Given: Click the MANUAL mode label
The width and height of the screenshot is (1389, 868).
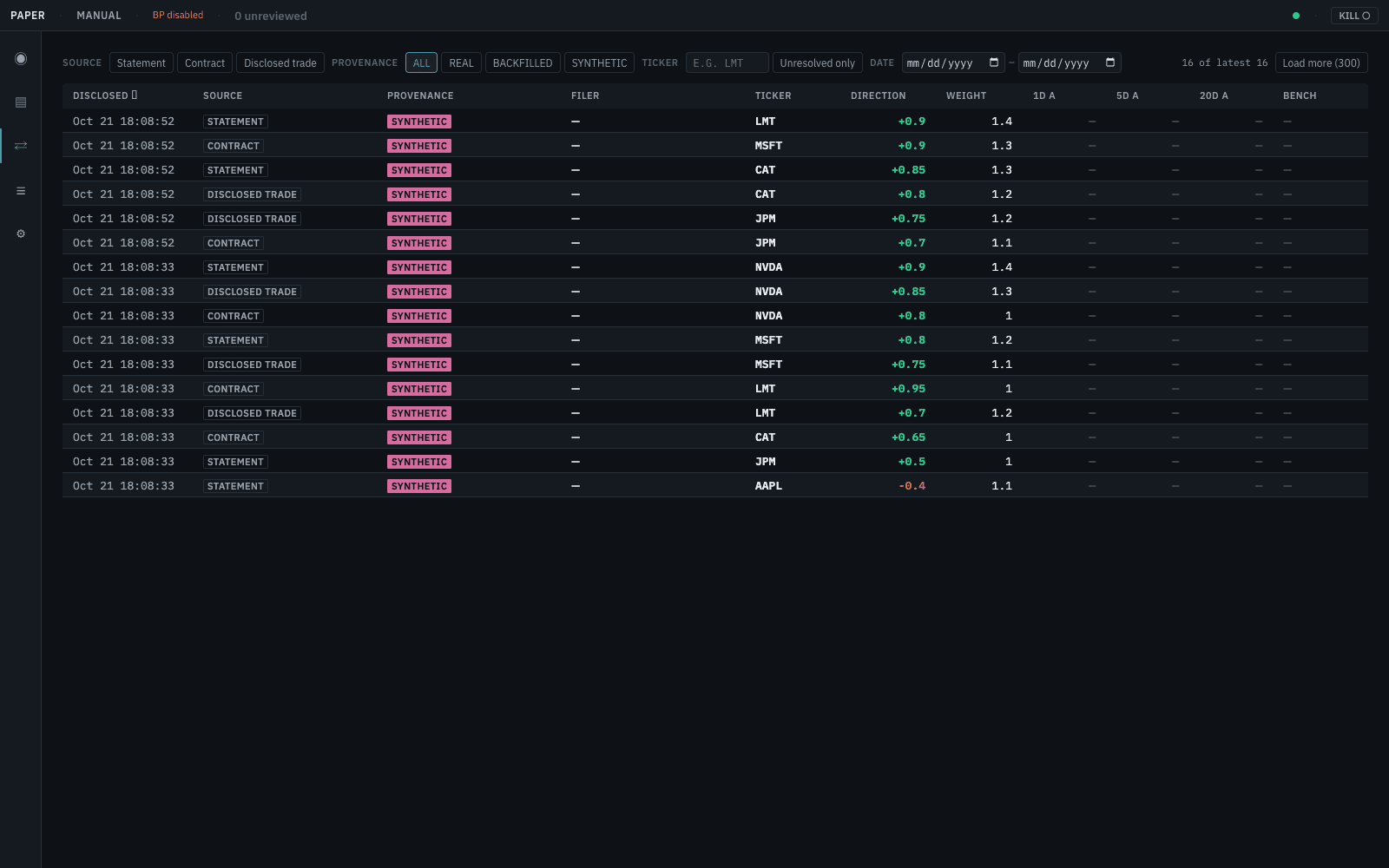Looking at the screenshot, I should [99, 16].
